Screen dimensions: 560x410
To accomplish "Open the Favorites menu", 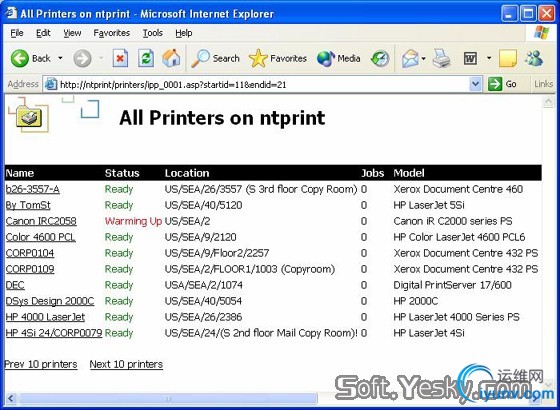I will pos(111,33).
